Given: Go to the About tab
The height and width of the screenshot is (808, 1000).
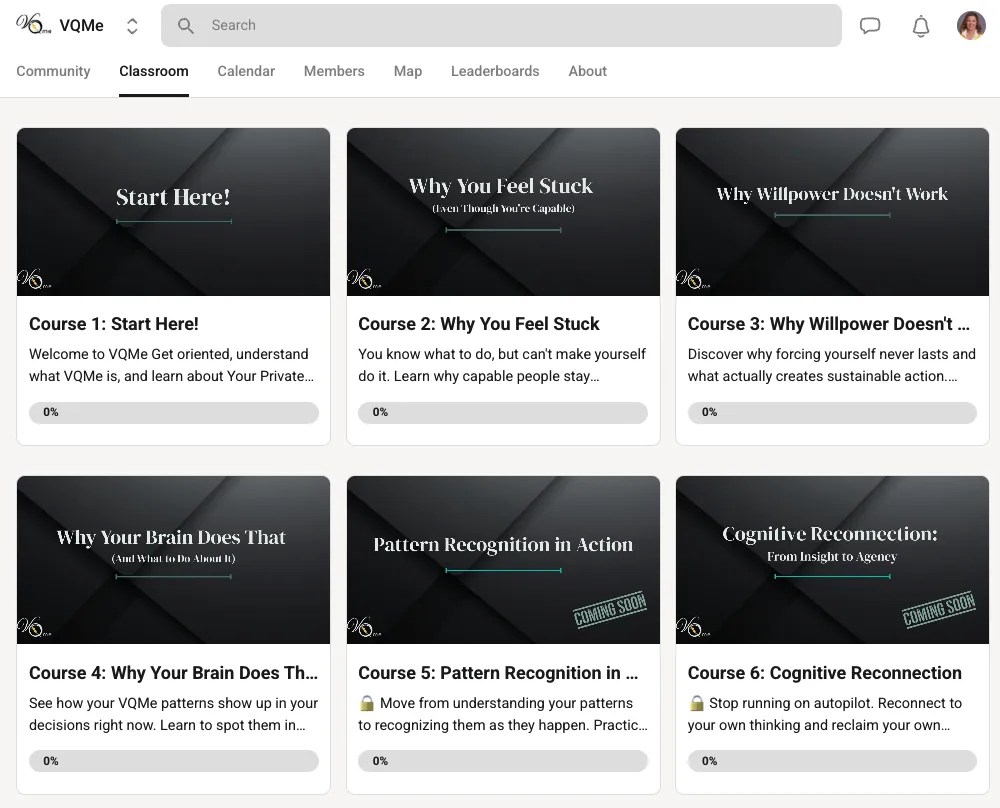Looking at the screenshot, I should (x=587, y=71).
